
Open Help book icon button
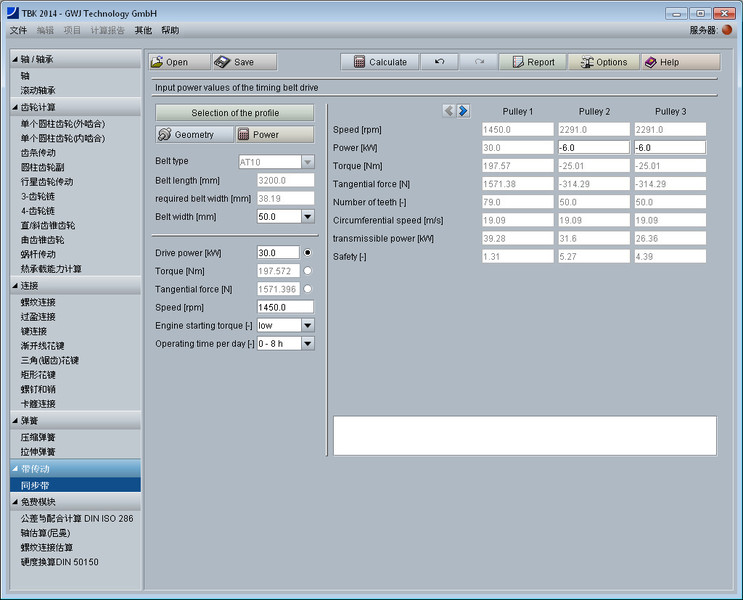651,62
